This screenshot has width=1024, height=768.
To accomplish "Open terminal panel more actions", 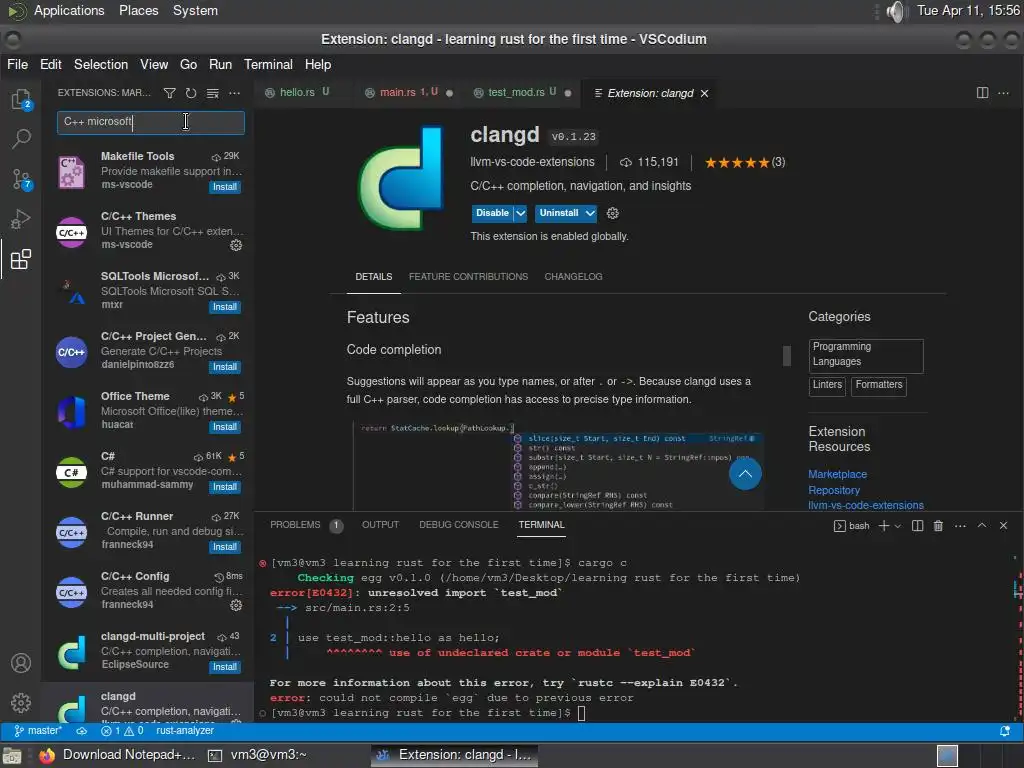I will click(x=960, y=526).
